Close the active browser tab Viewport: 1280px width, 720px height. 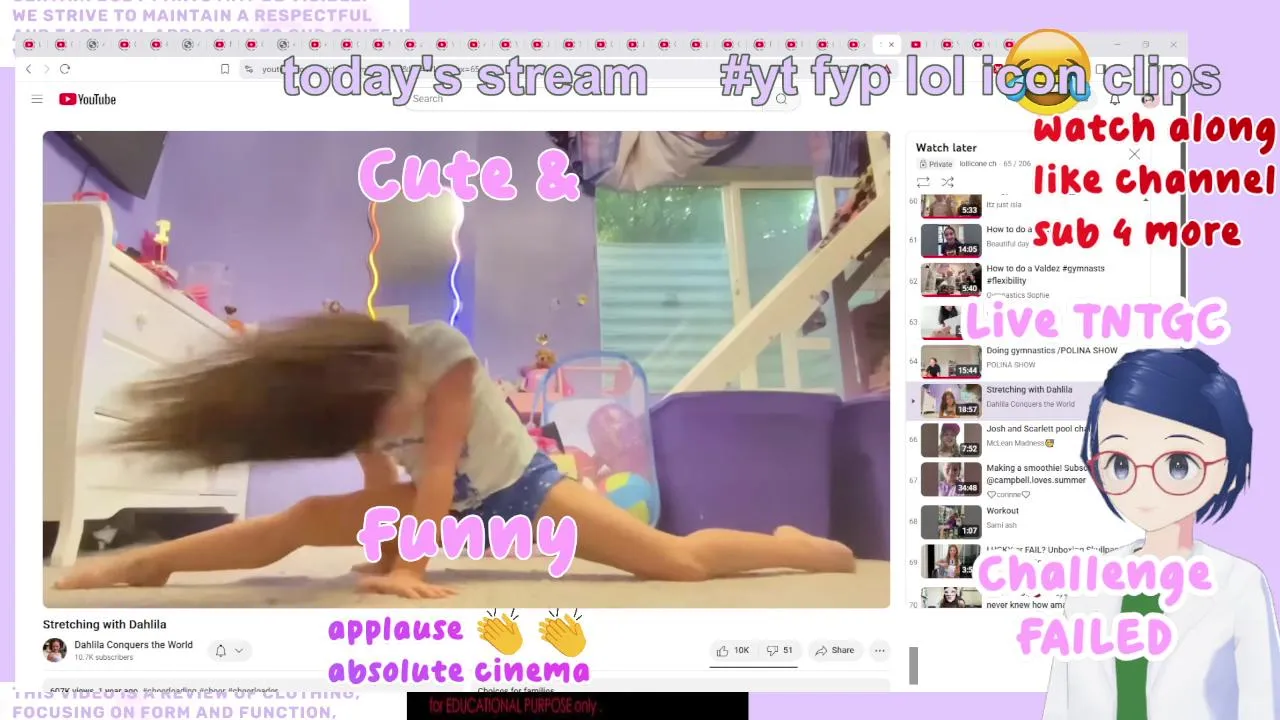coord(891,44)
